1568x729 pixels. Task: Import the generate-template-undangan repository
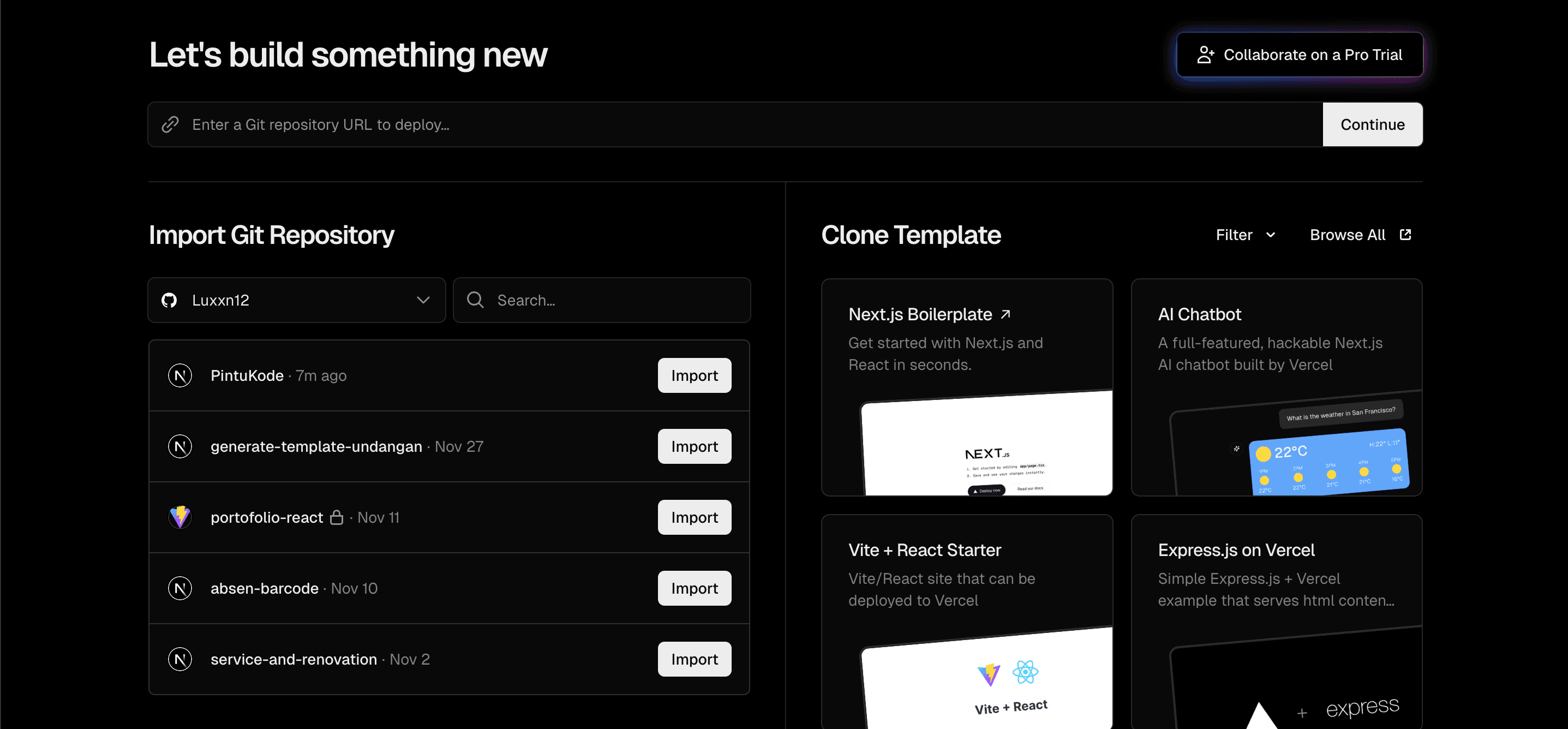coord(695,446)
